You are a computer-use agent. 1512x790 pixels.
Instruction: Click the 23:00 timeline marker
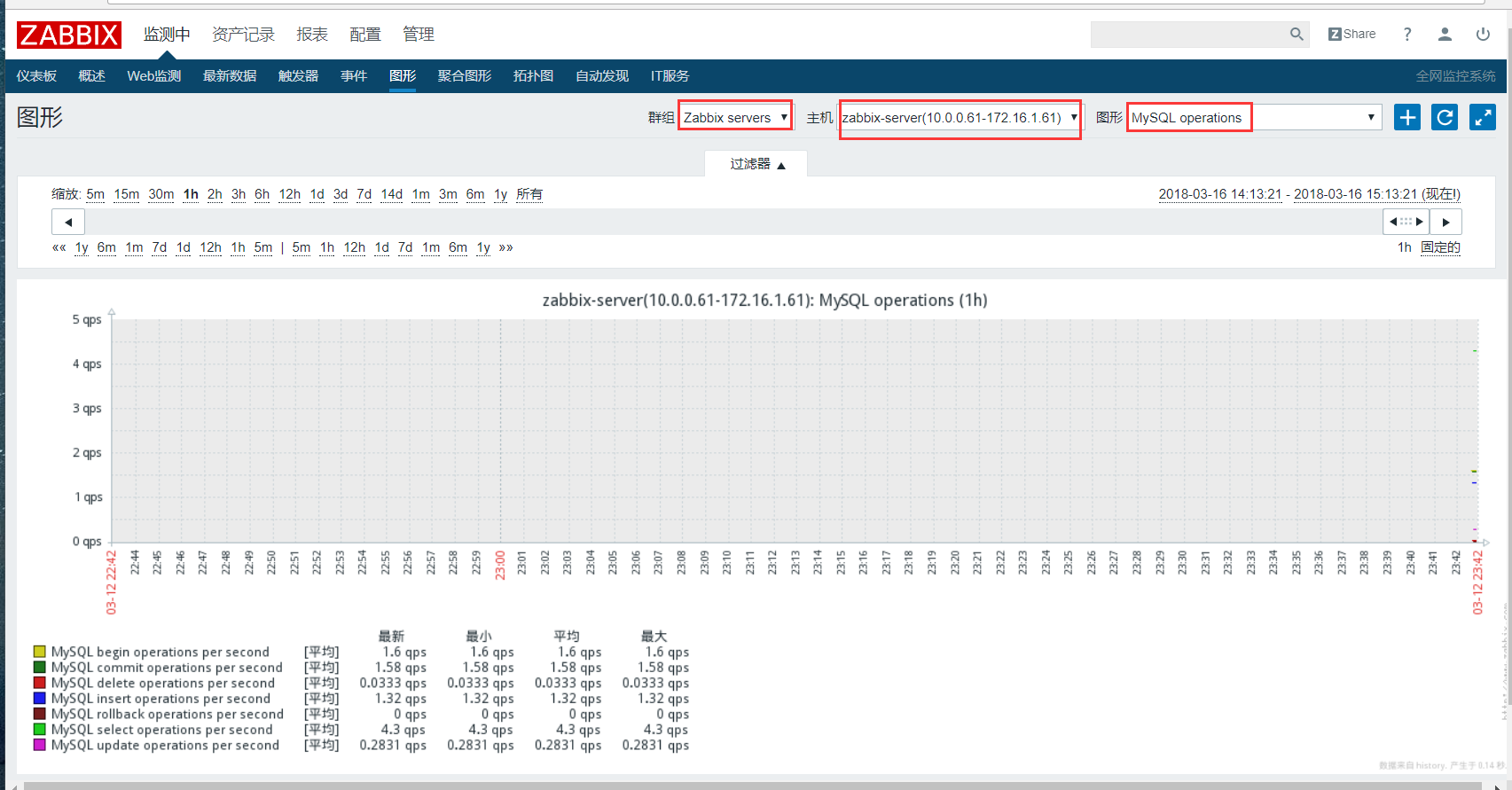pos(500,565)
